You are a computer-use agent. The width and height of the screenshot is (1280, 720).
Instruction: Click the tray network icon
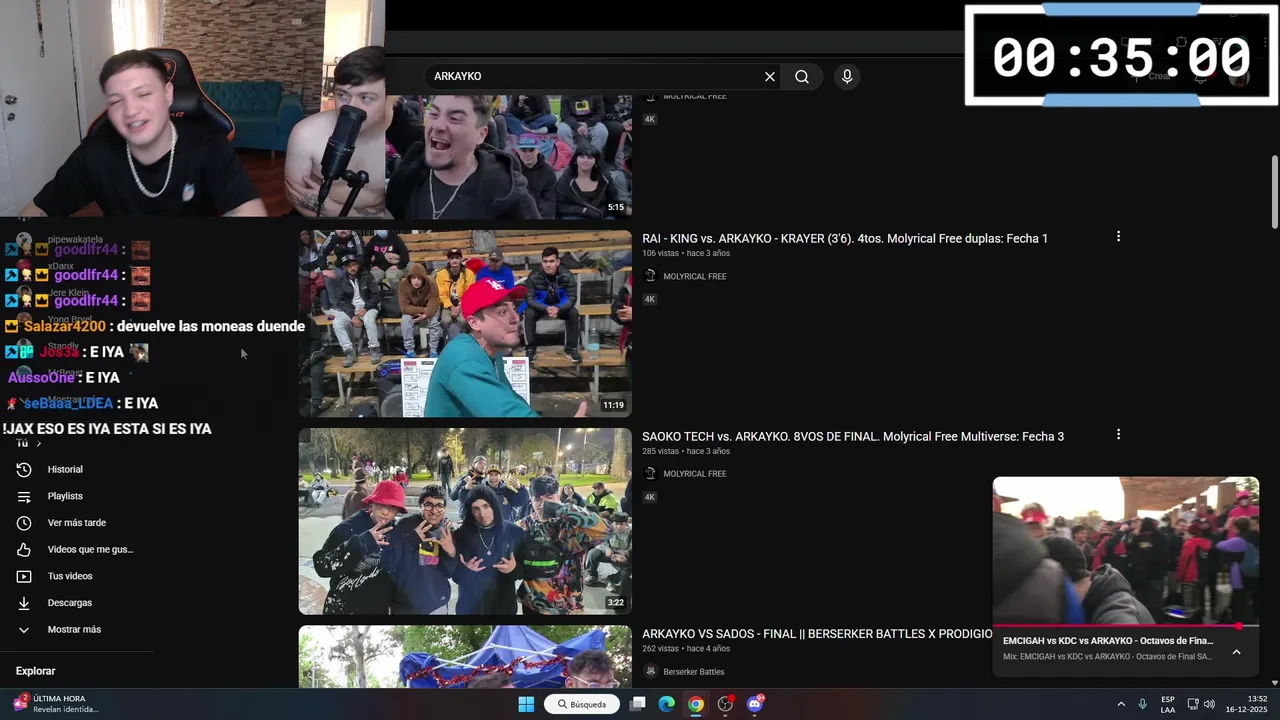click(1193, 704)
